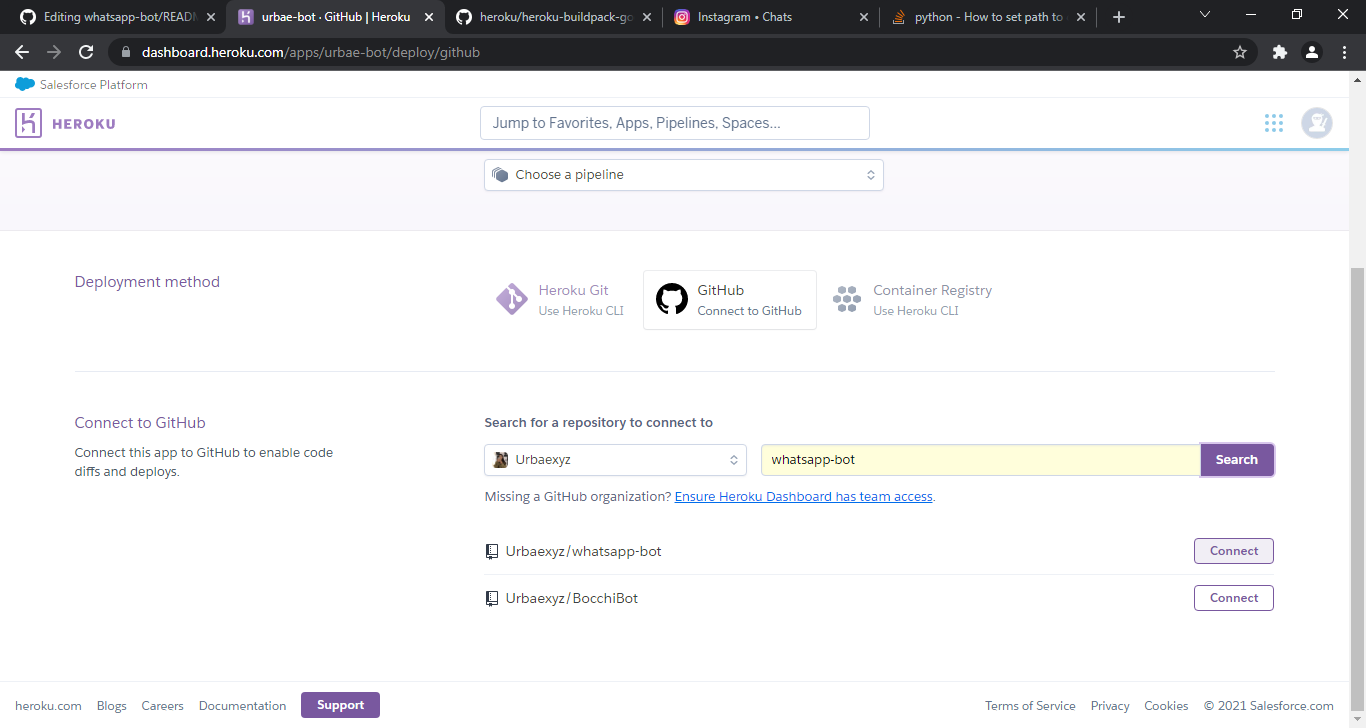
Task: Click the repository name search field
Action: pyautogui.click(x=980, y=460)
